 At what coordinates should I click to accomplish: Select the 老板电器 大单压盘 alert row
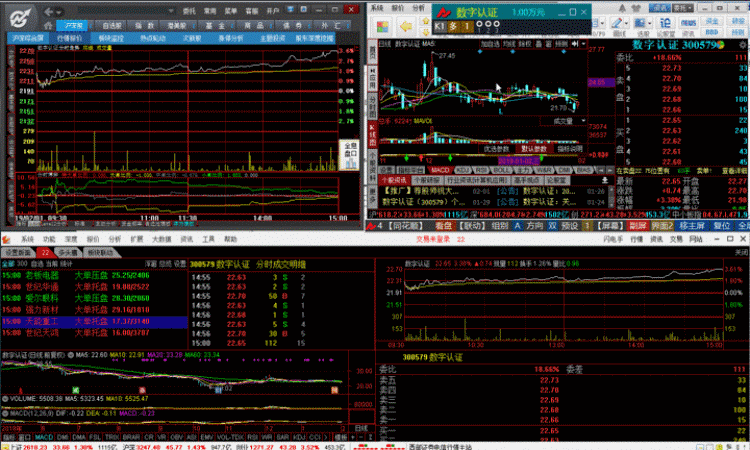94,275
